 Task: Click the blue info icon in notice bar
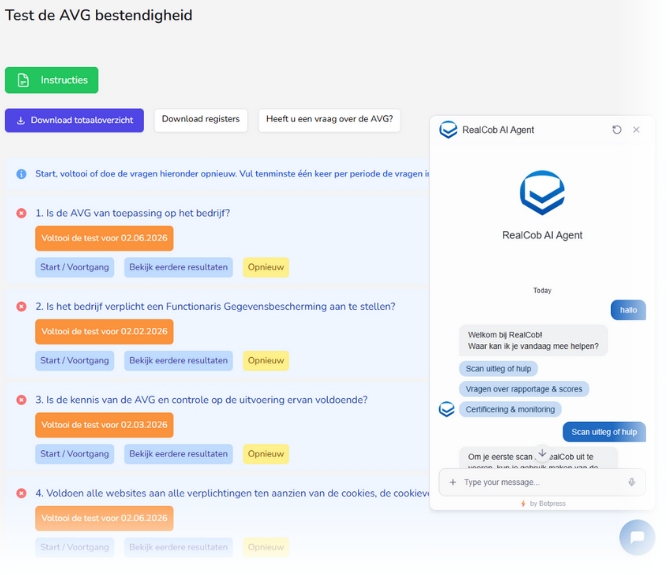[x=21, y=174]
